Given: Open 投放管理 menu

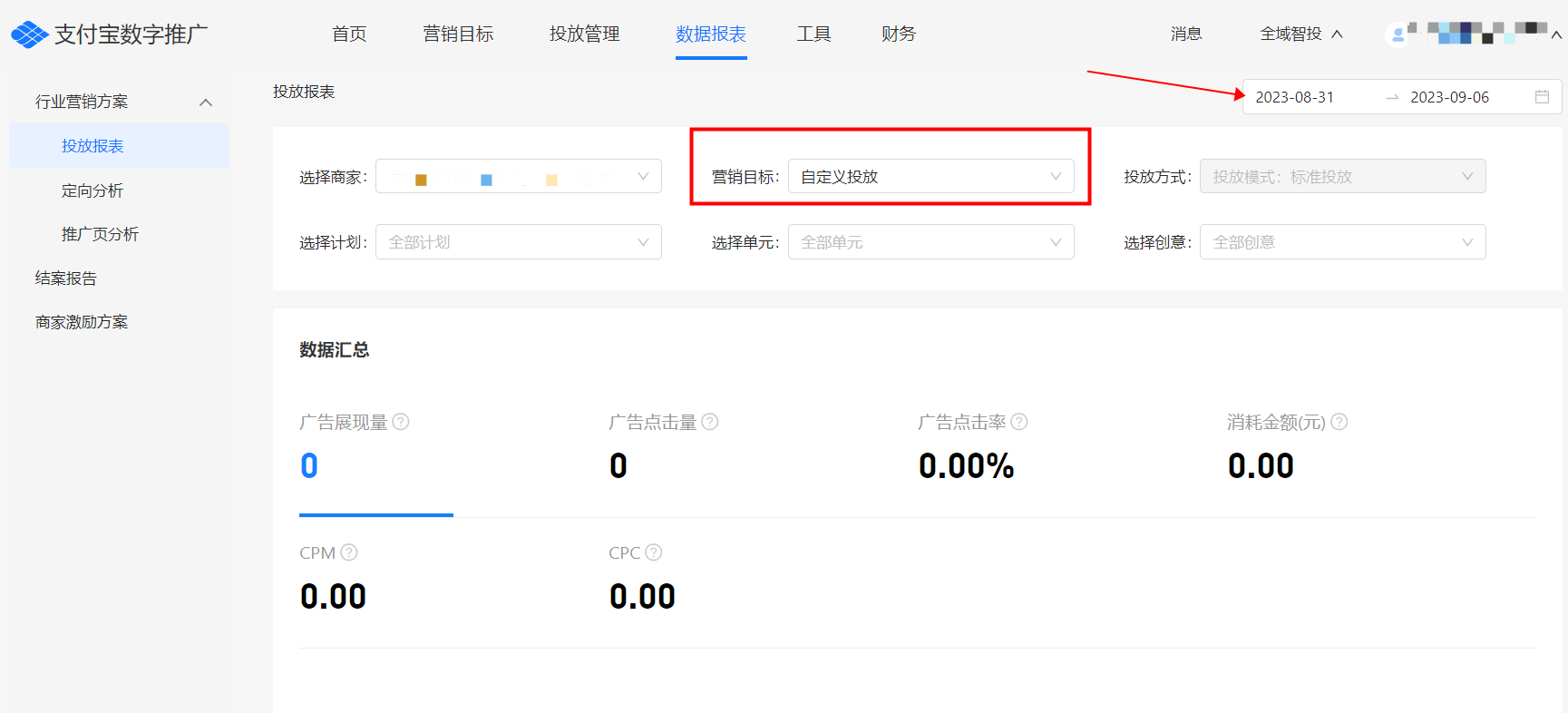Looking at the screenshot, I should coord(584,34).
